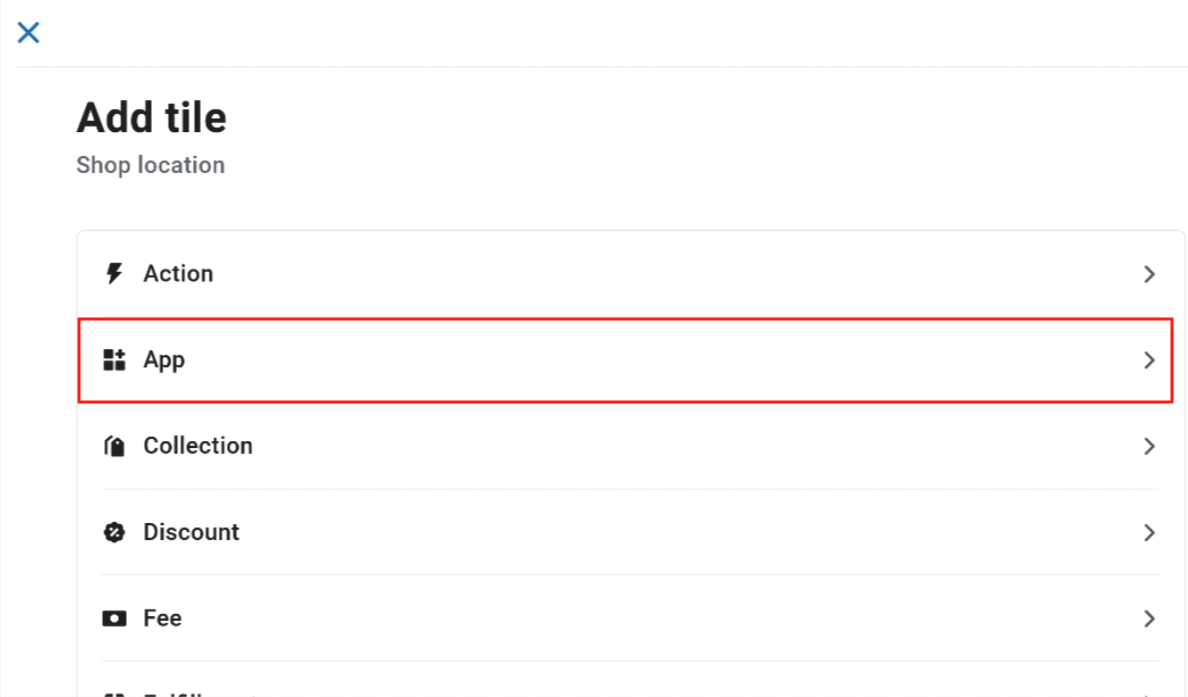This screenshot has width=1188, height=697.
Task: Click the Discount percent badge icon
Action: [x=114, y=533]
